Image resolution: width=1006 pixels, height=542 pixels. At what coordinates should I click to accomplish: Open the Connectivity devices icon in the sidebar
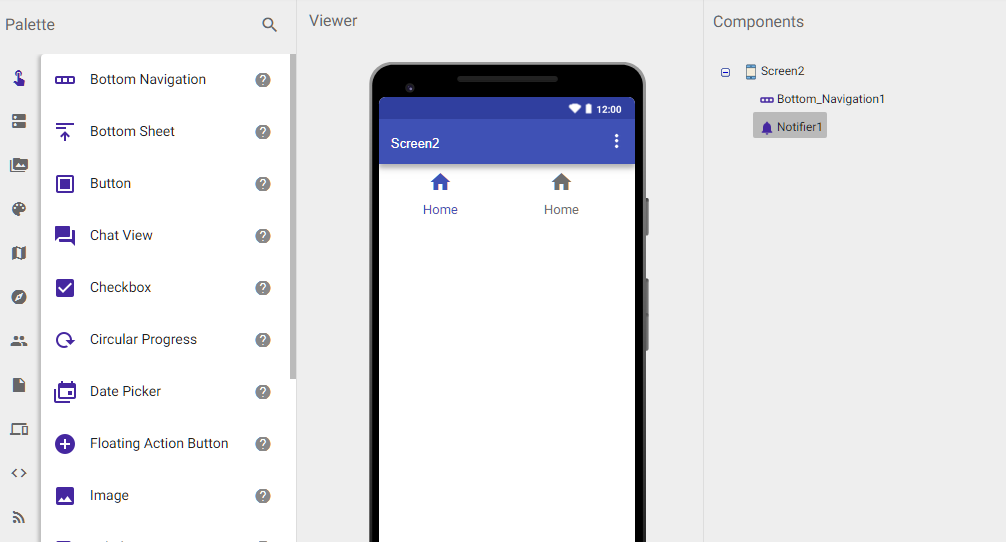point(19,429)
